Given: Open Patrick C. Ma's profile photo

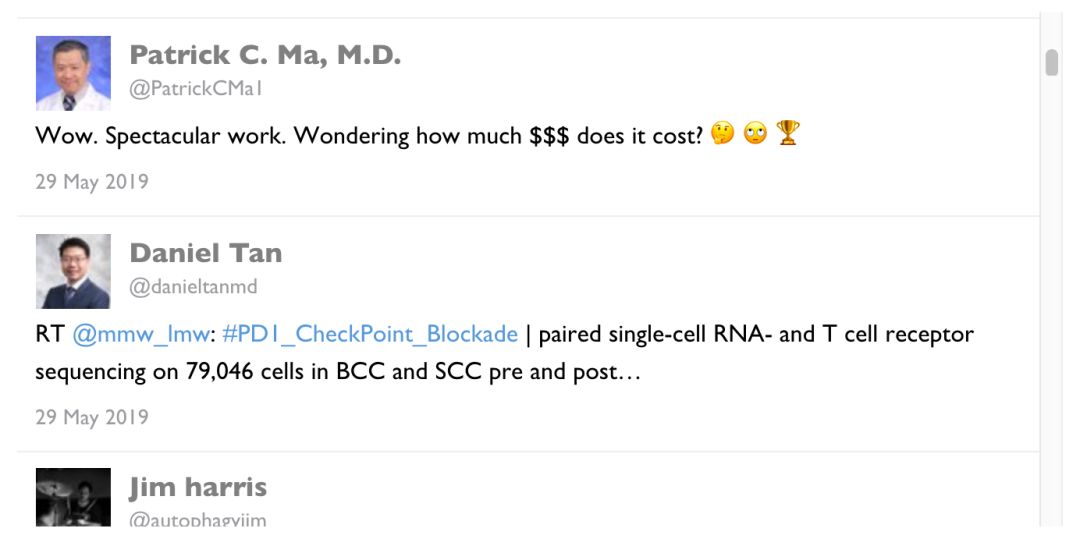Looking at the screenshot, I should tap(73, 73).
